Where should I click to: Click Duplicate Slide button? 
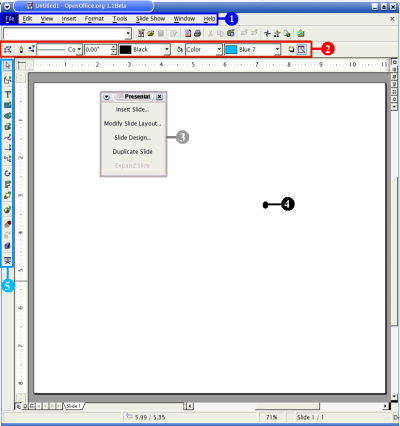pyautogui.click(x=132, y=151)
